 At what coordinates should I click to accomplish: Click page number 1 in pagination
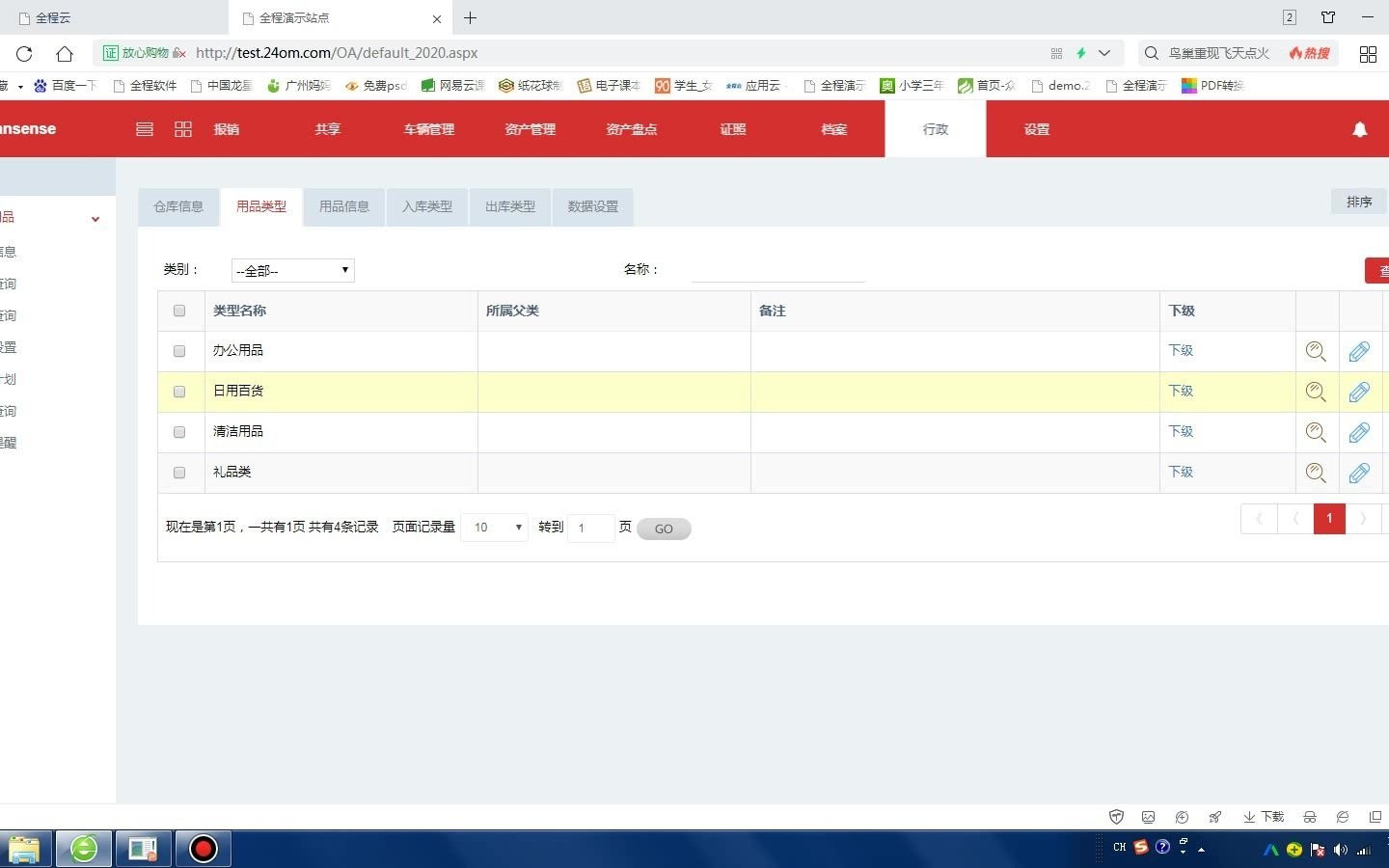(x=1329, y=519)
